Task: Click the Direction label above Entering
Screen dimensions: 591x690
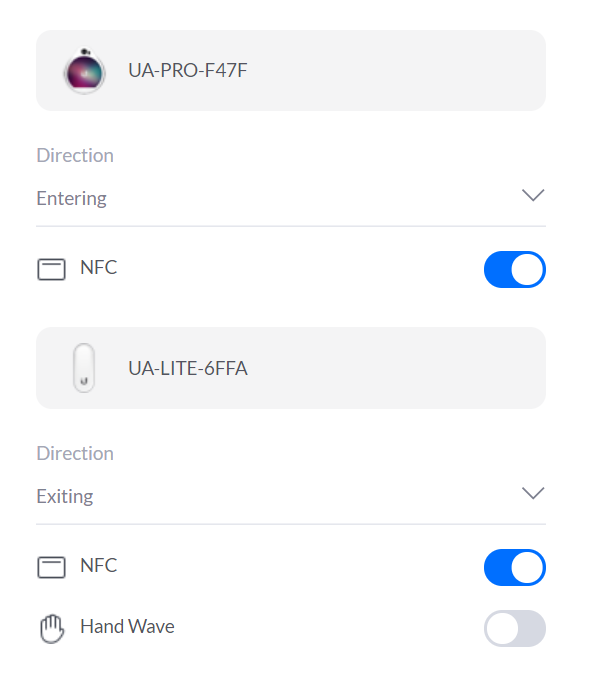Action: click(75, 155)
